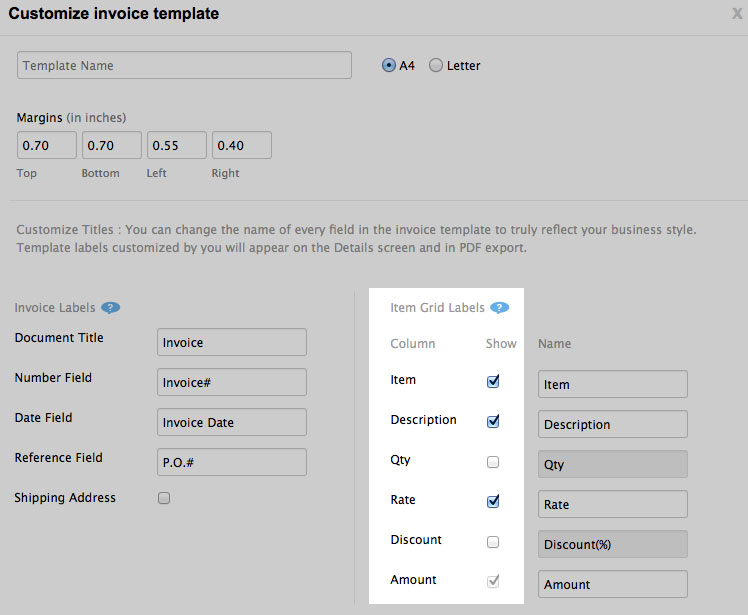Edit the Description column name field
748x615 pixels.
click(x=613, y=424)
